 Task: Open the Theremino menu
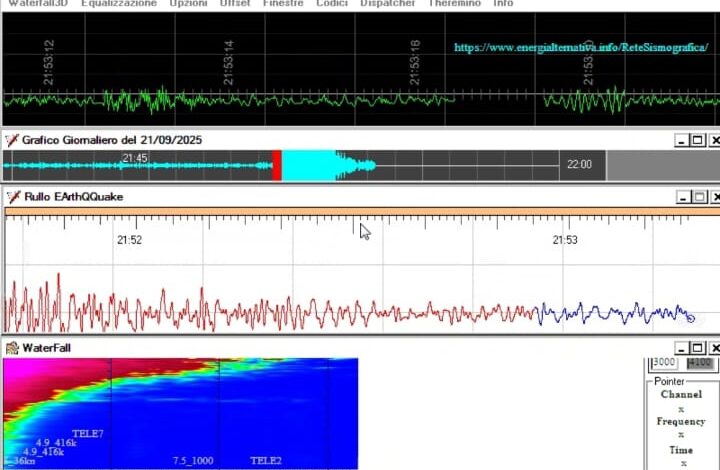pyautogui.click(x=455, y=4)
